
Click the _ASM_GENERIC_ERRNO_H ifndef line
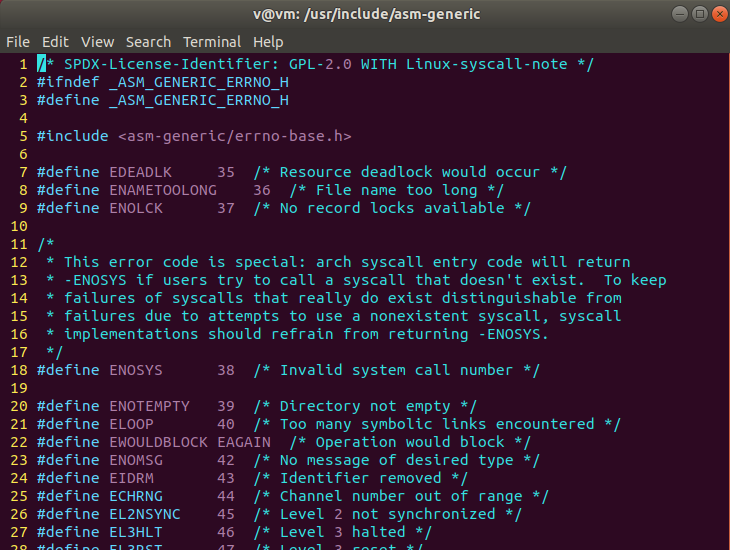pyautogui.click(x=163, y=82)
